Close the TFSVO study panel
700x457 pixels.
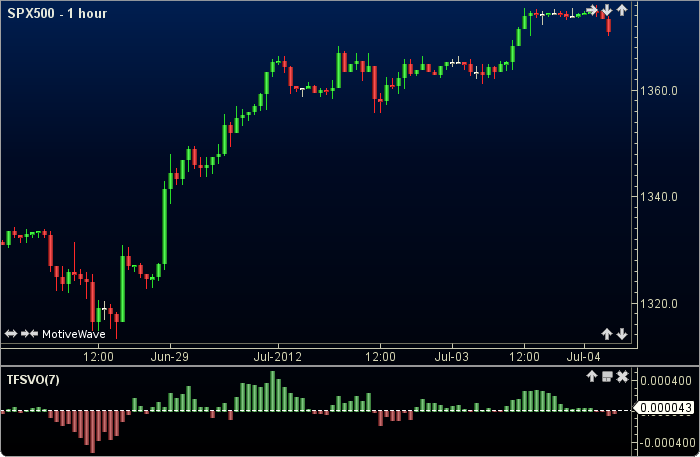[x=622, y=377]
